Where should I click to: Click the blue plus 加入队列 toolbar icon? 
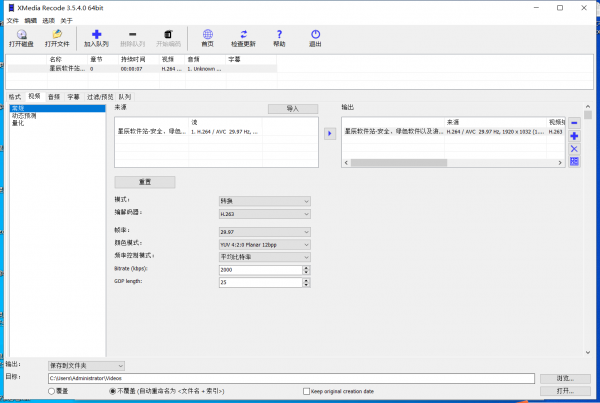[96, 34]
